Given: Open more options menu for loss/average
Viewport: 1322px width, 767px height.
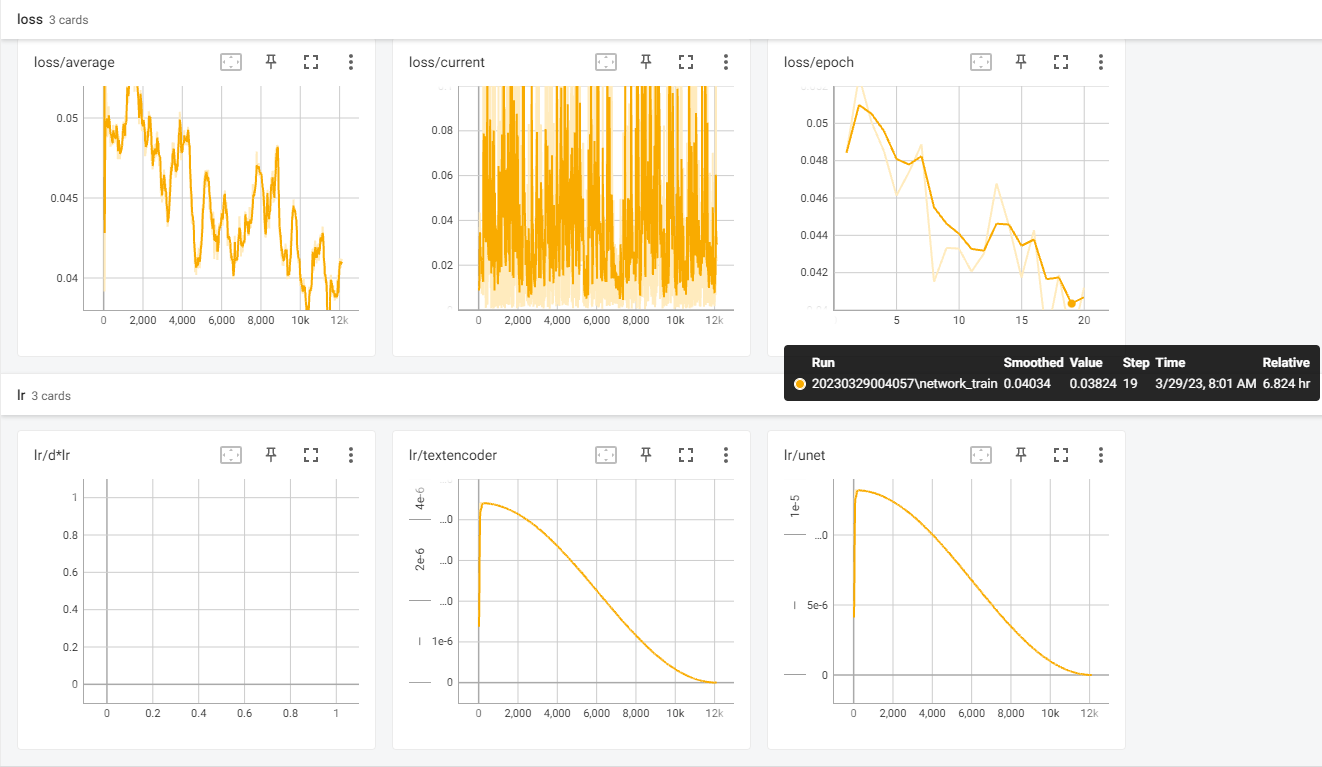Looking at the screenshot, I should coord(351,62).
